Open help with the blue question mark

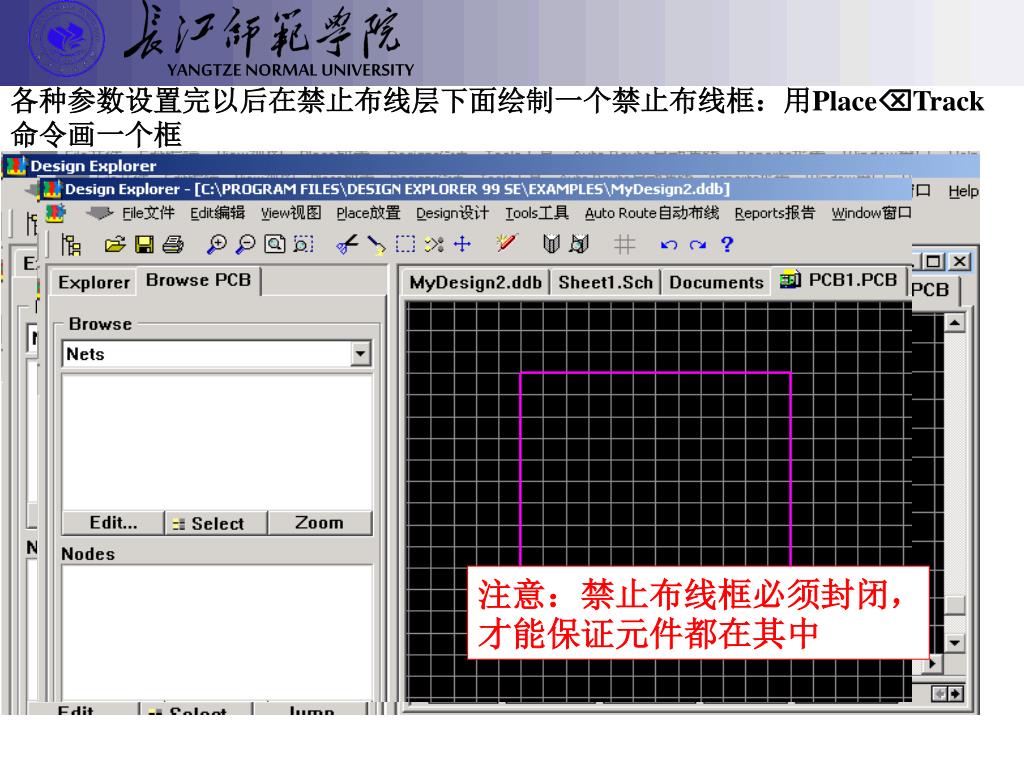tap(727, 244)
